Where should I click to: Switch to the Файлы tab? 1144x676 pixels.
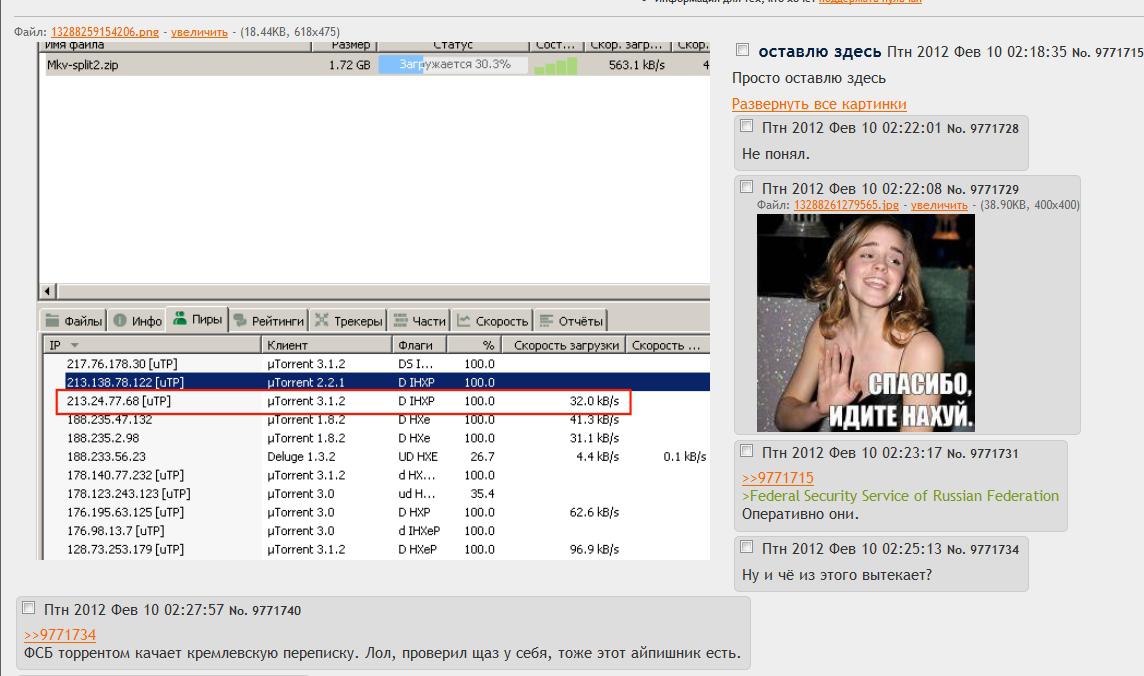(74, 321)
